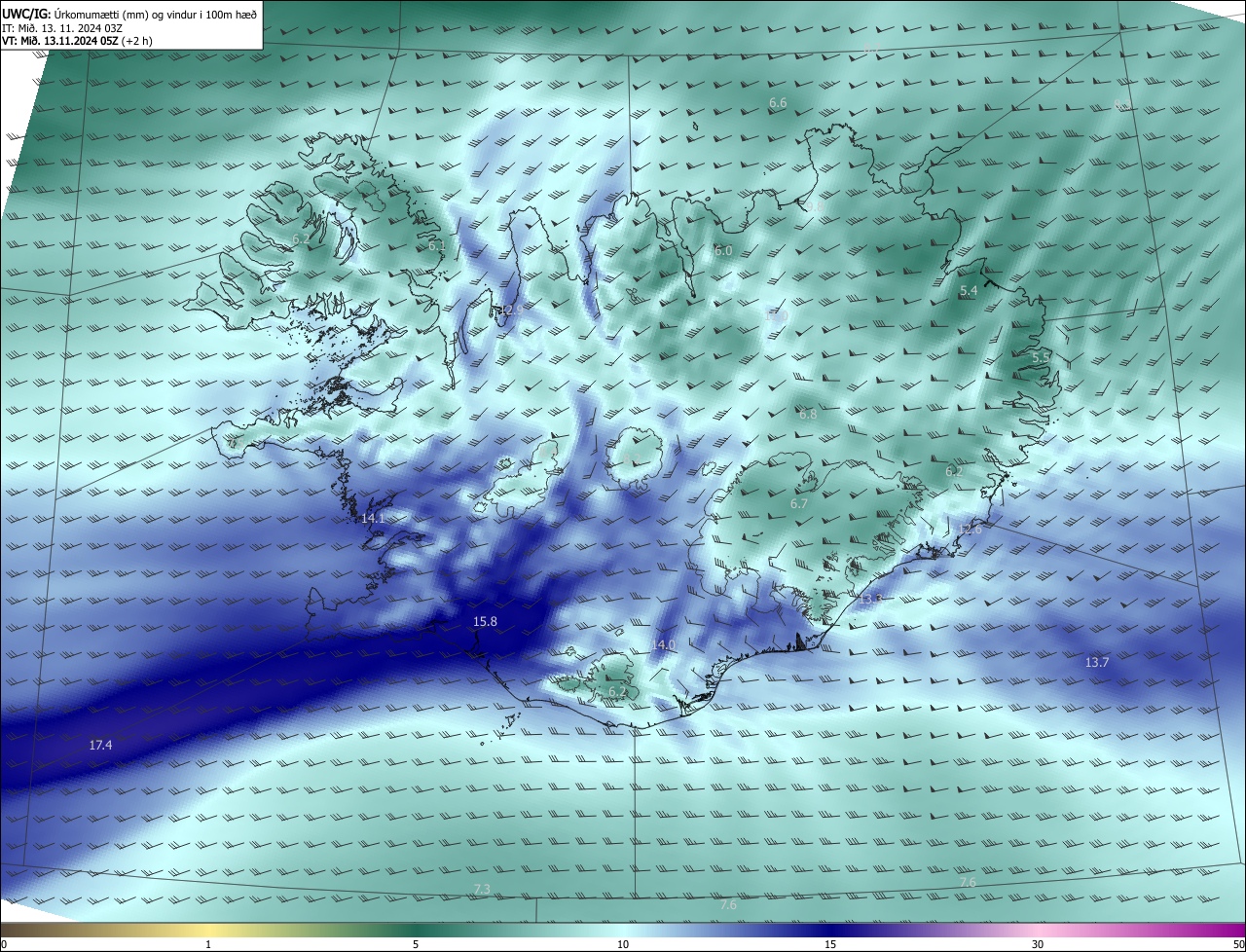Click the 5.5 value label on the map

pyautogui.click(x=1041, y=358)
